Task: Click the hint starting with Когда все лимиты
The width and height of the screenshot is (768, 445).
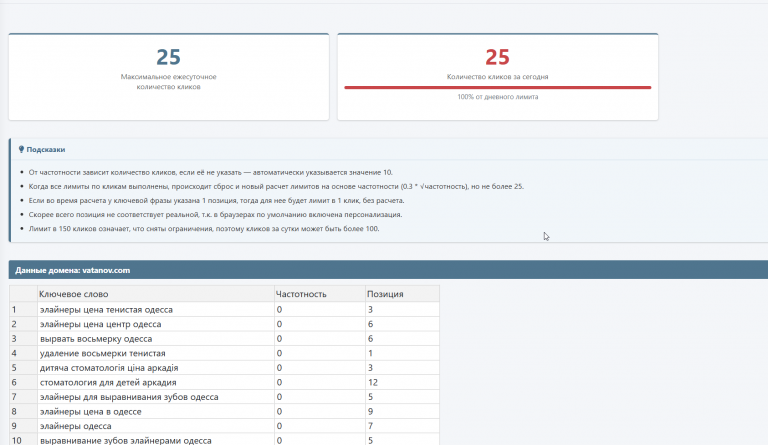Action: (276, 187)
